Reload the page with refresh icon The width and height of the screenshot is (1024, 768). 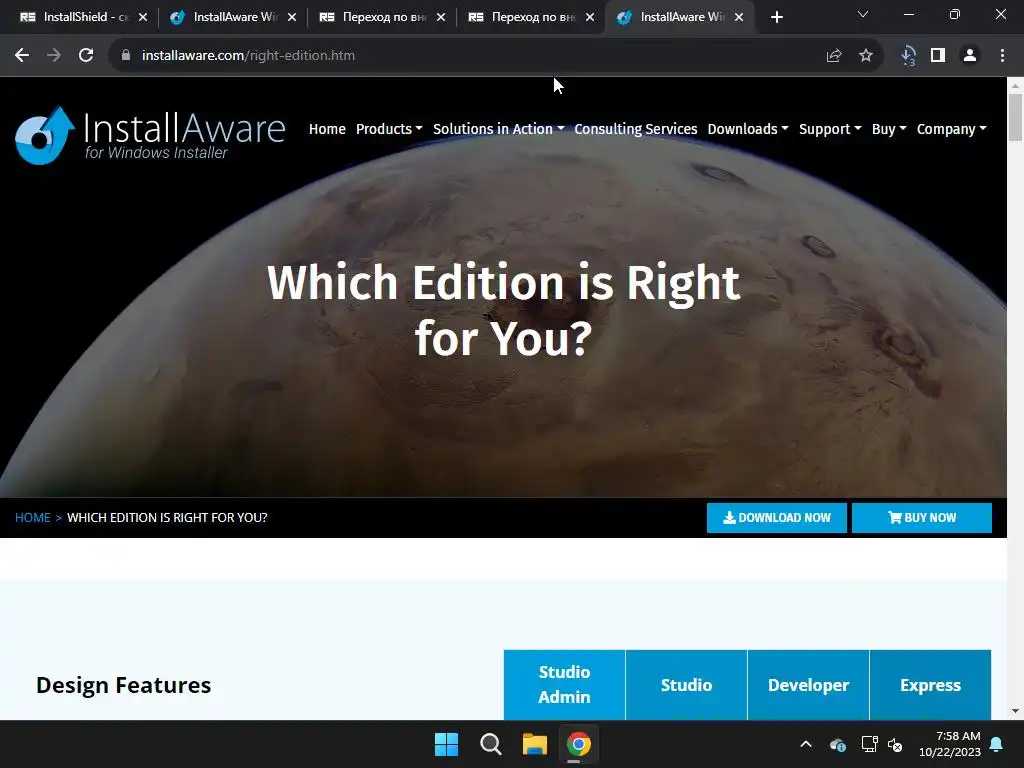click(x=86, y=56)
